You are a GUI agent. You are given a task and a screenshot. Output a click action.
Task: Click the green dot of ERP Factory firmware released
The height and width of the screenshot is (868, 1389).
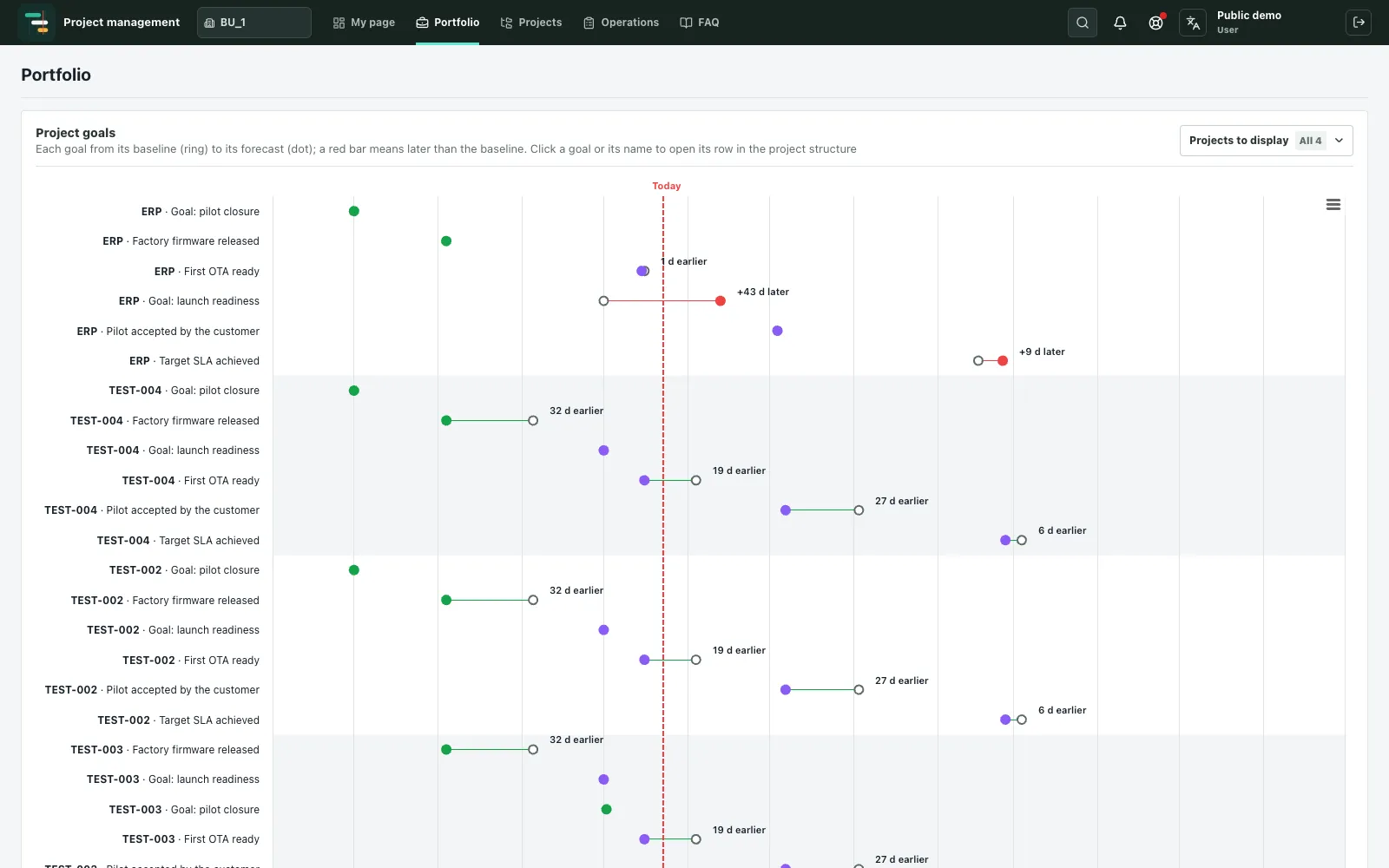coord(446,241)
